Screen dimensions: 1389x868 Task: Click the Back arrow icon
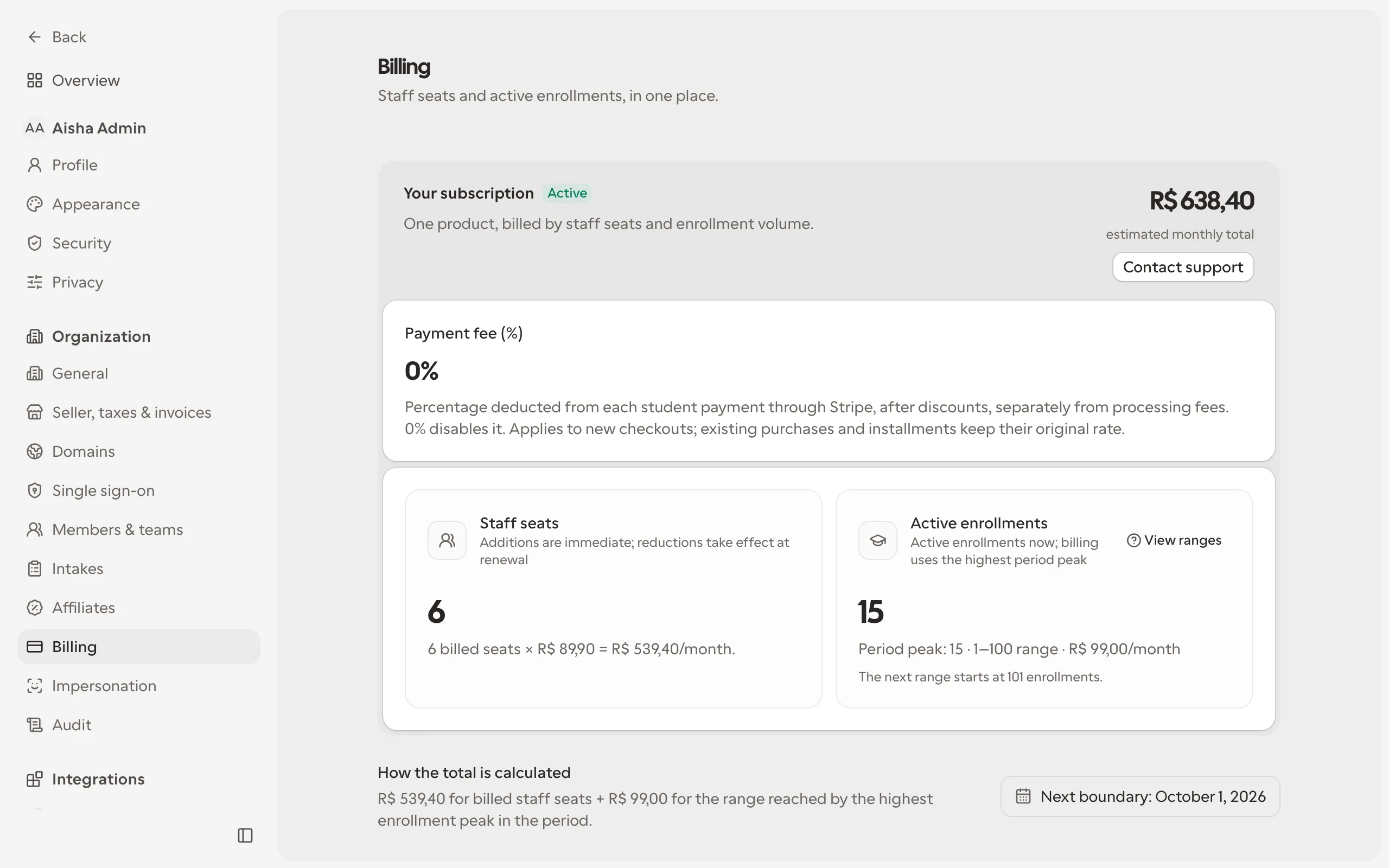34,37
